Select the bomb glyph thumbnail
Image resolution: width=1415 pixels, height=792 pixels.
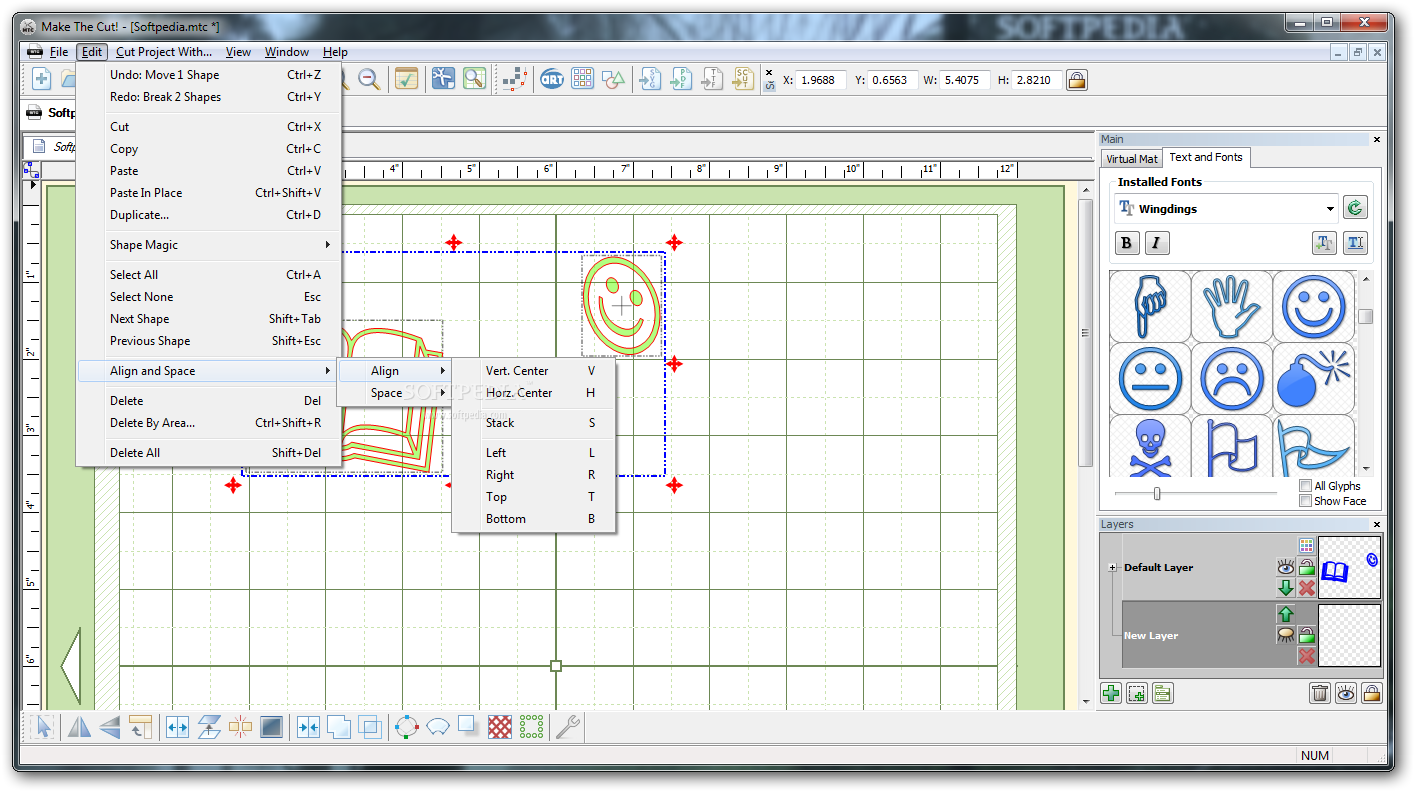coord(1313,378)
